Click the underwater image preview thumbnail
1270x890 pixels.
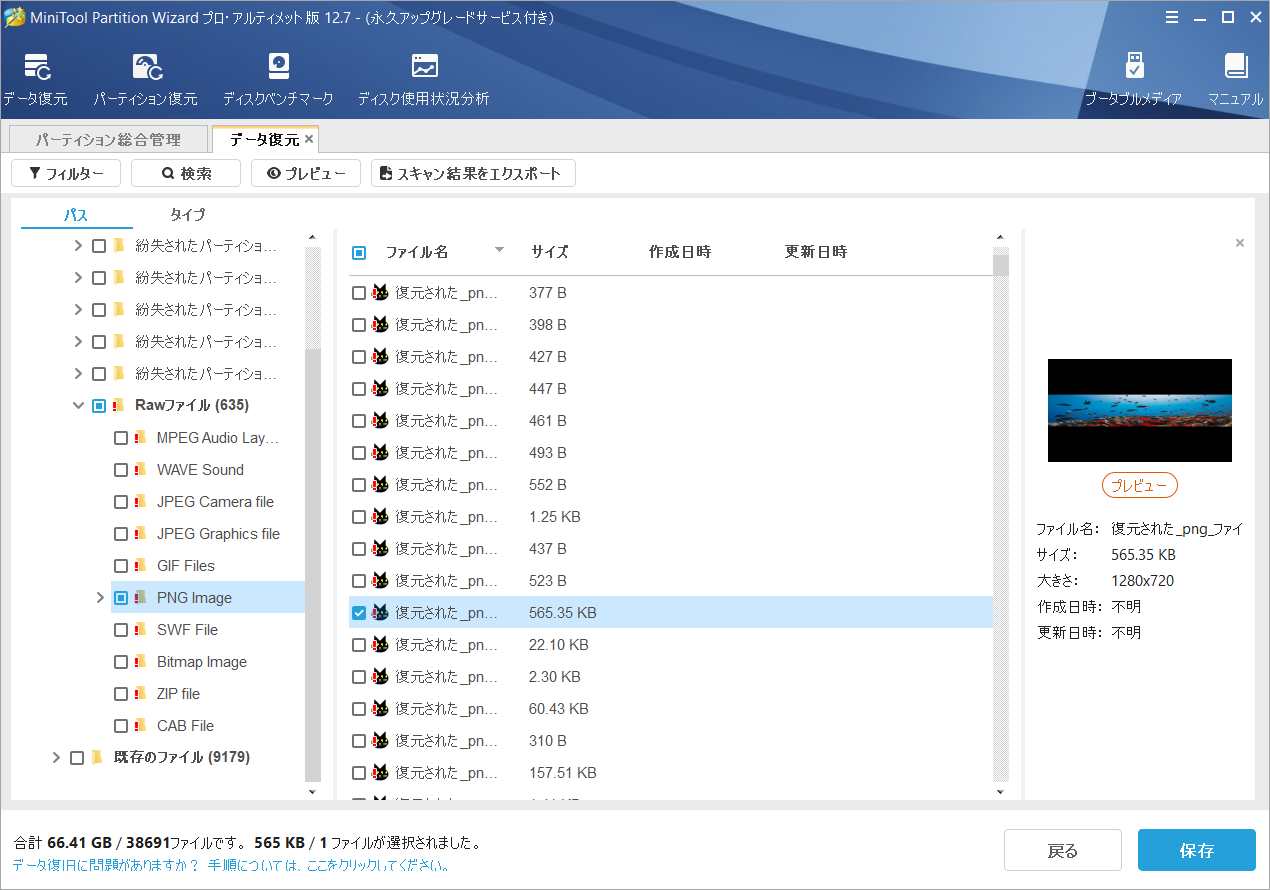(1140, 410)
